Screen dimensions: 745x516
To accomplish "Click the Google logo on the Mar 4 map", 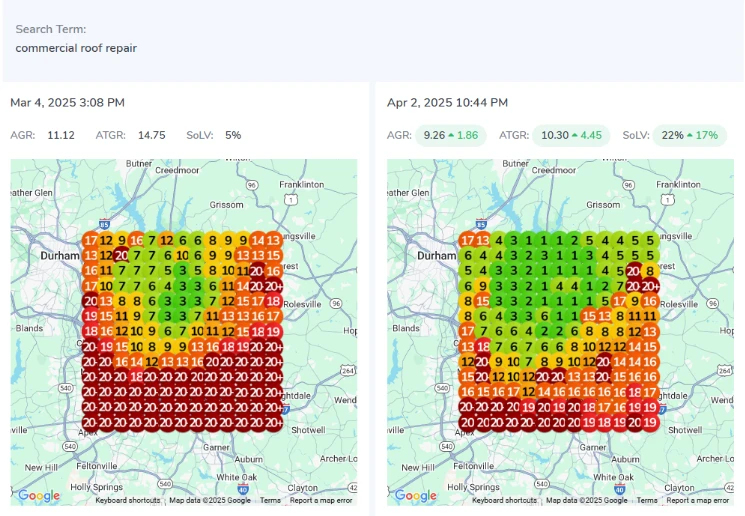I will (x=39, y=496).
